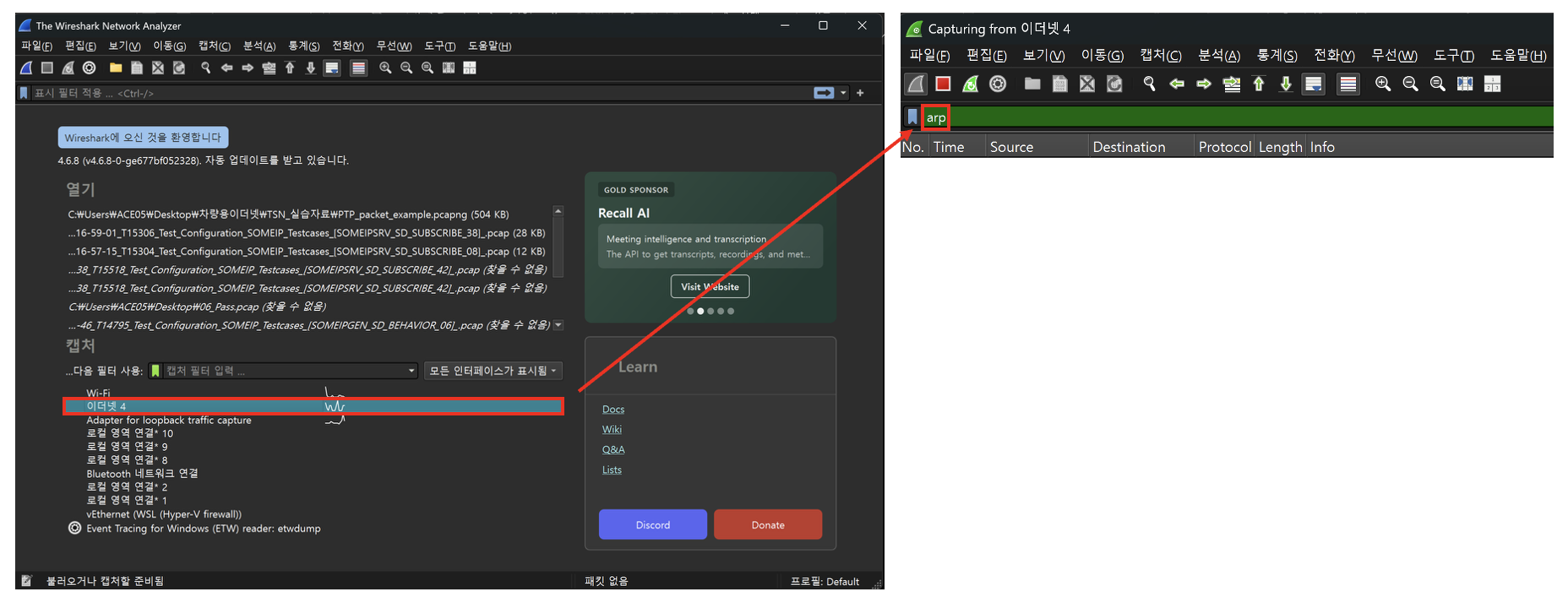This screenshot has height=608, width=1568.
Task: Open the 보기(V) menu in the capturing window
Action: coord(1044,56)
